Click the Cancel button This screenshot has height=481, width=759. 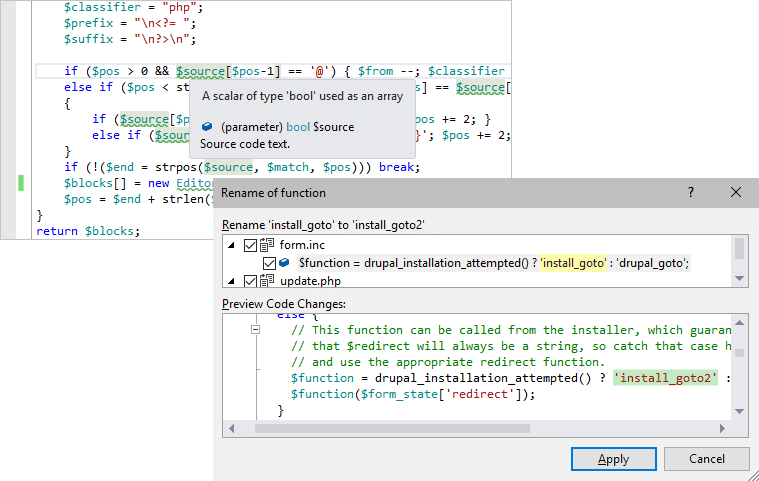click(x=706, y=459)
